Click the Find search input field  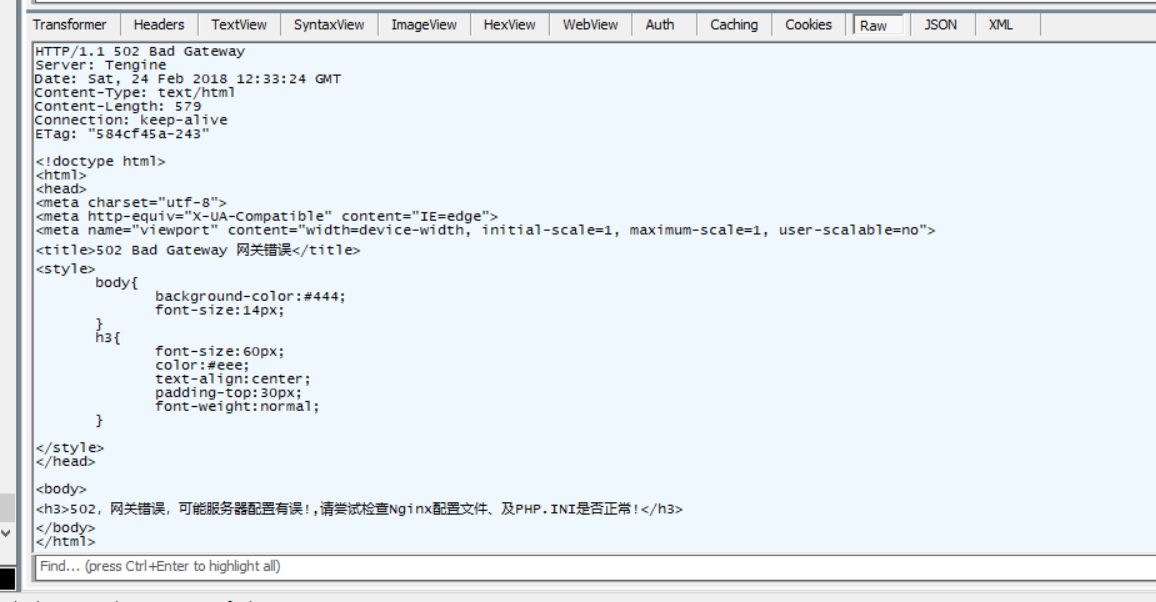[590, 566]
